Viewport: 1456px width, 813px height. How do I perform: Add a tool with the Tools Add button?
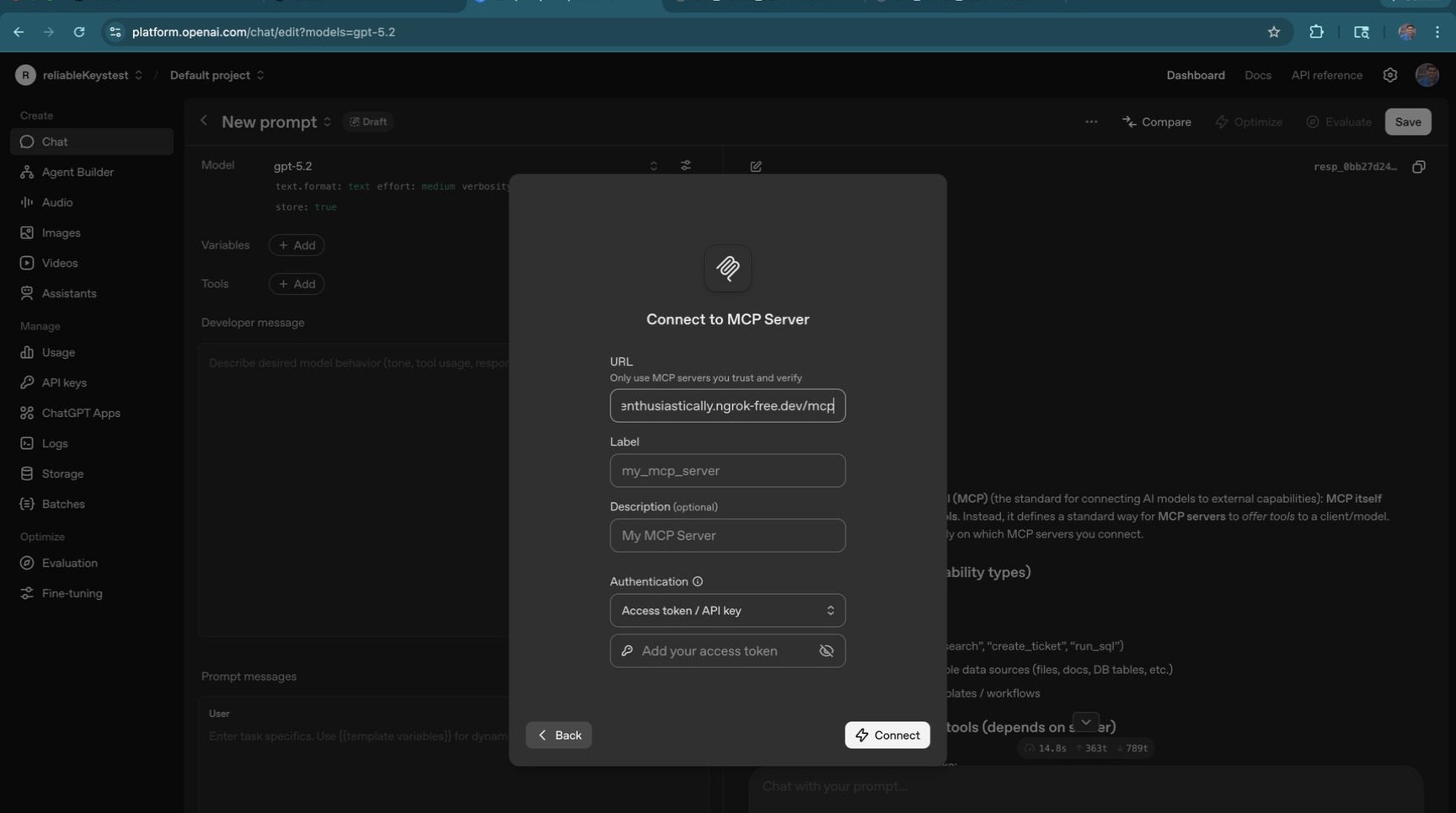297,284
